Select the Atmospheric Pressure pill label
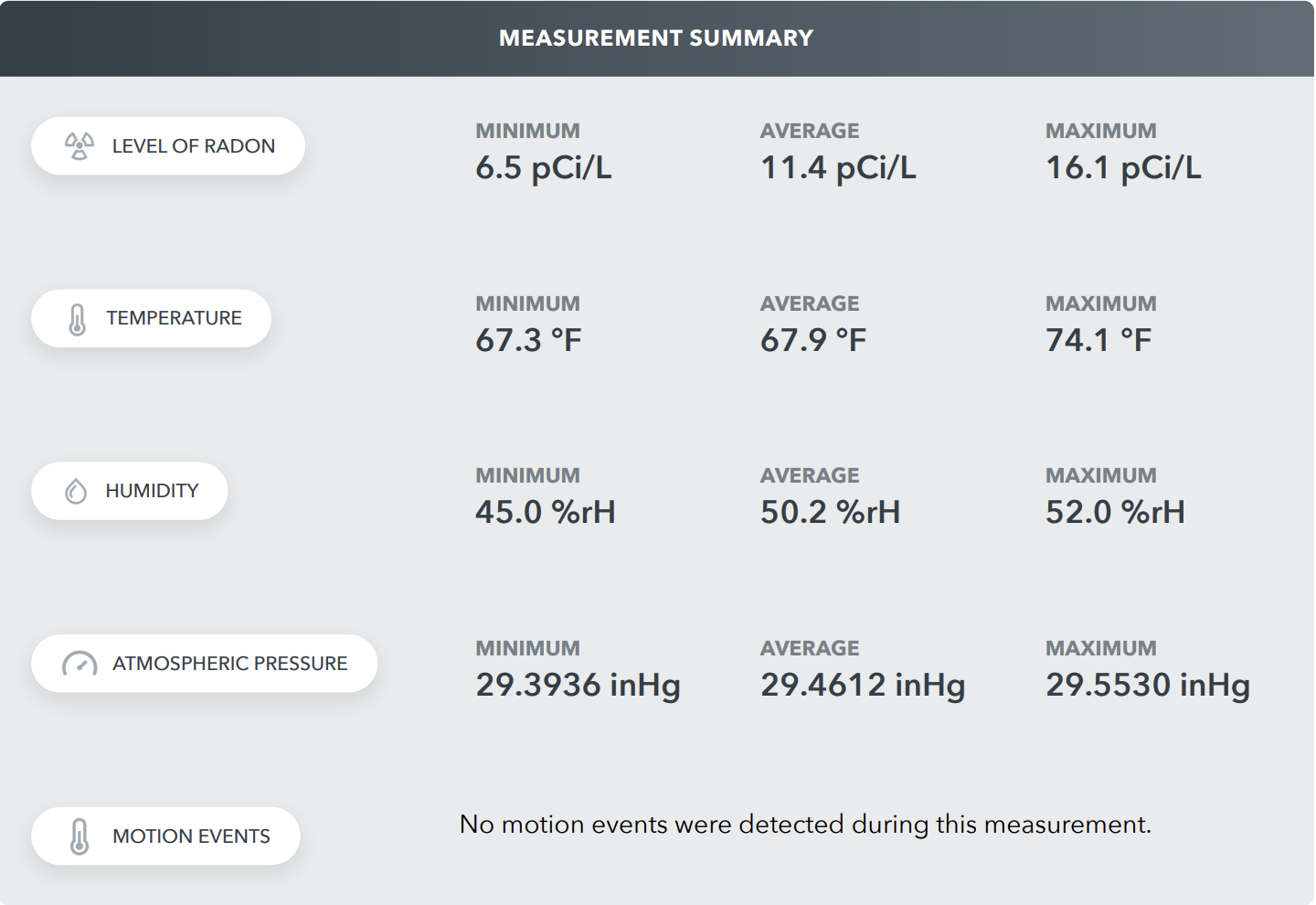 click(205, 664)
